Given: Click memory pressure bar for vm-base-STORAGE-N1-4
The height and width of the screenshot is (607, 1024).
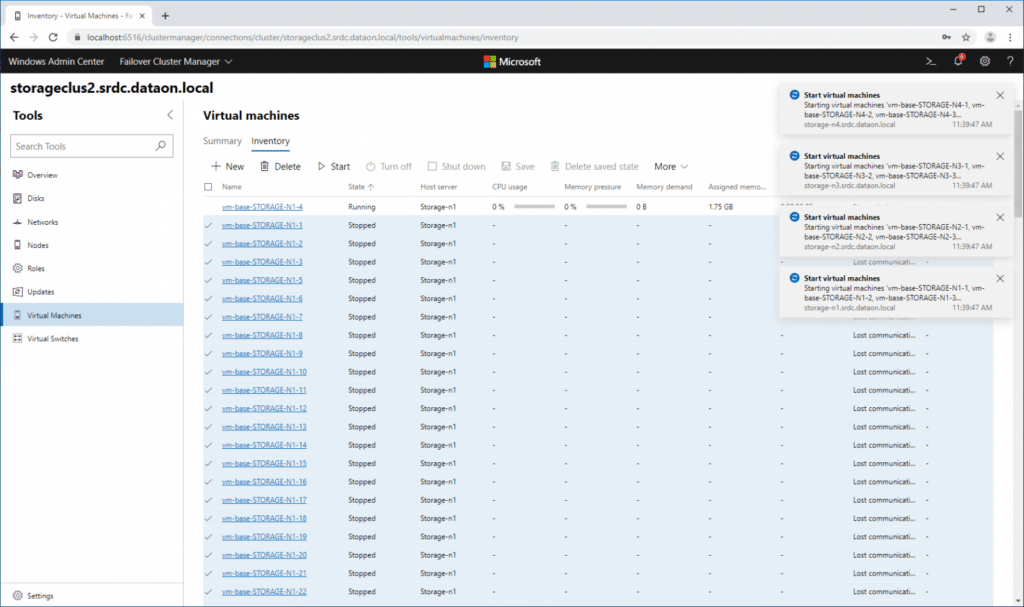Looking at the screenshot, I should click(606, 206).
